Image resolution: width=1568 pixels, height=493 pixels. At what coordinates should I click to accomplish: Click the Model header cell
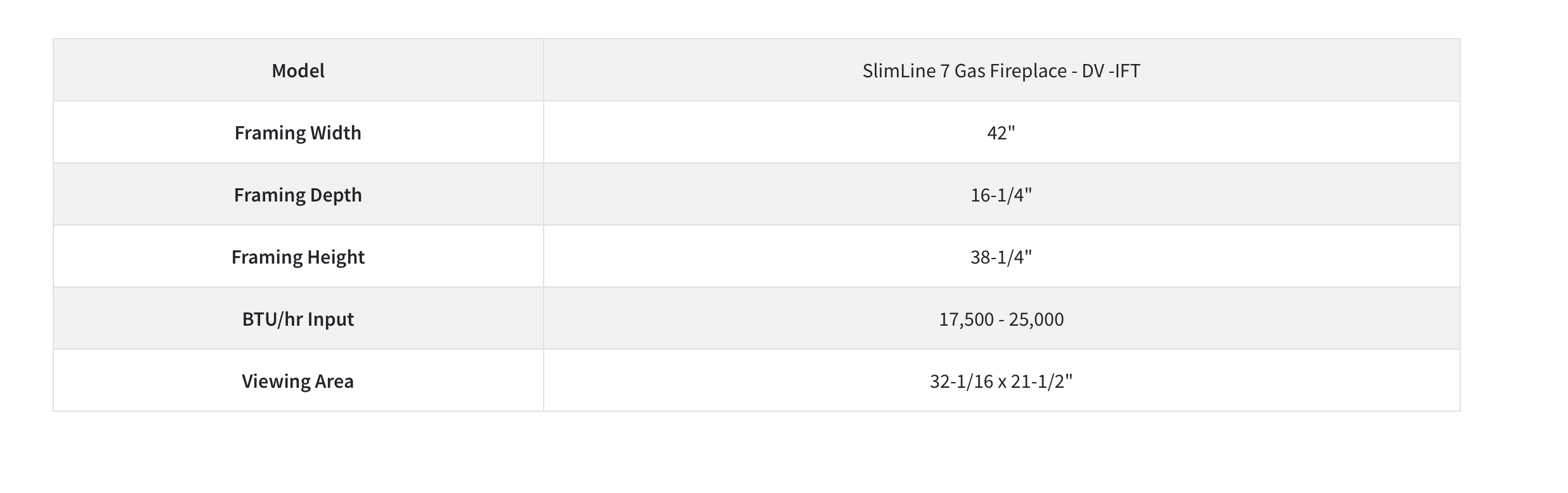pos(297,70)
